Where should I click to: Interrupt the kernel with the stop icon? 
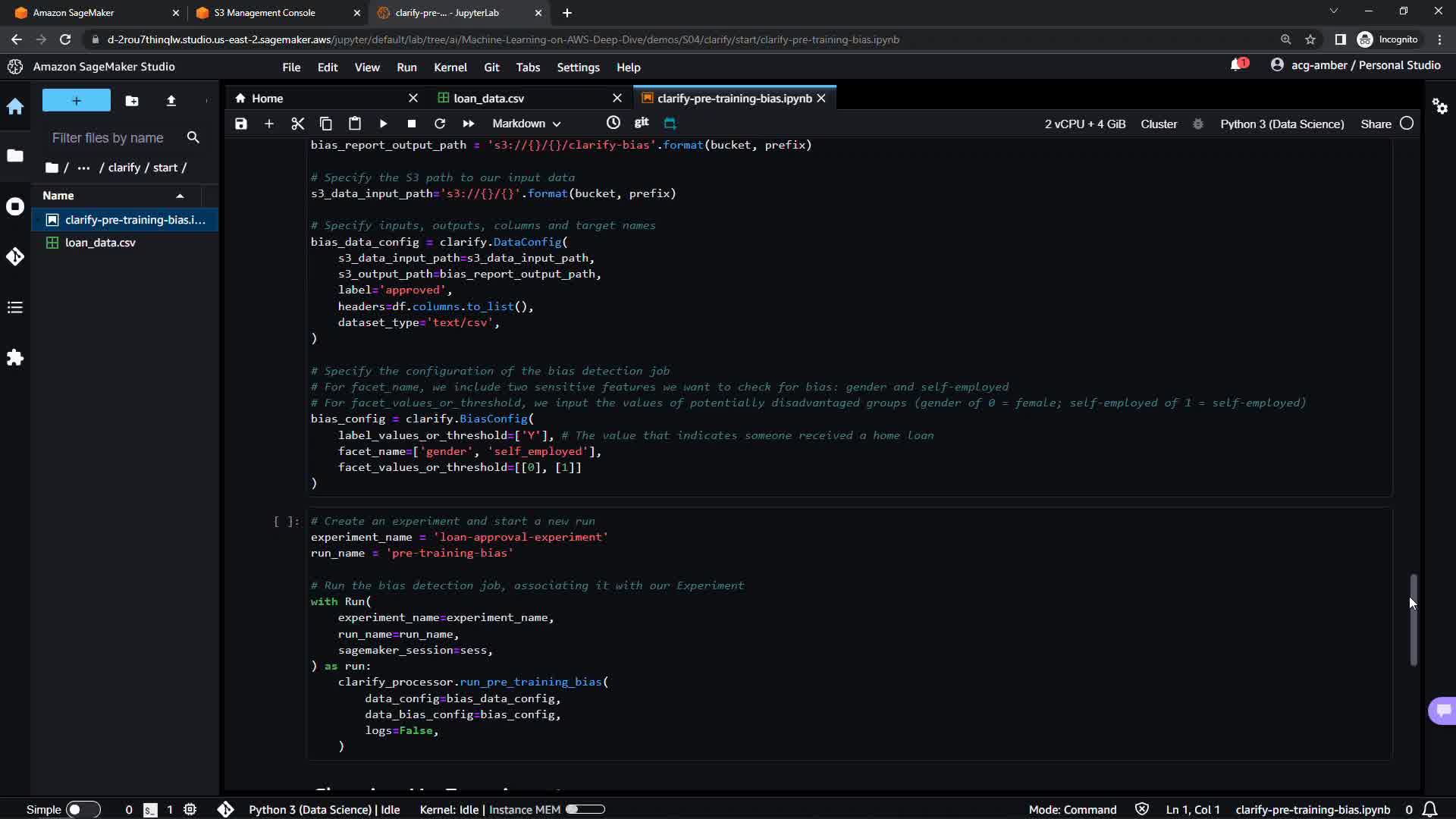pyautogui.click(x=411, y=124)
